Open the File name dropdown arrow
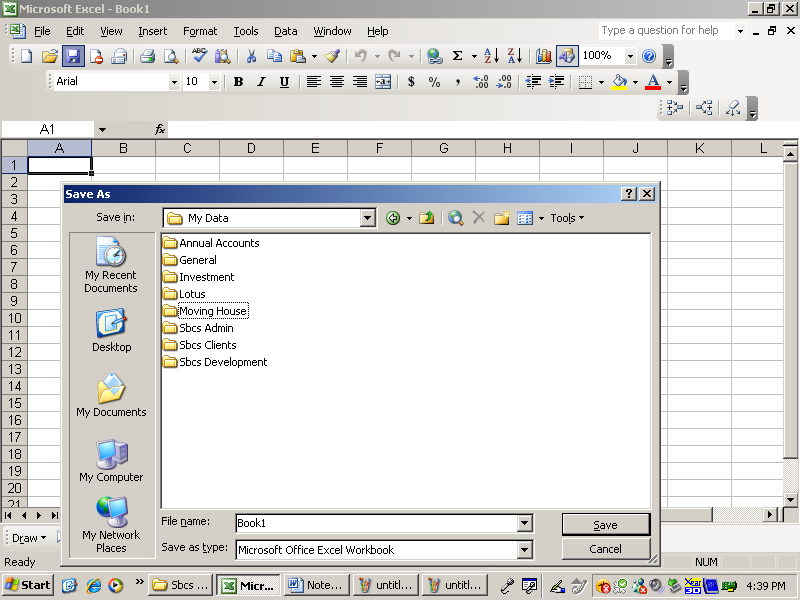 coord(524,523)
